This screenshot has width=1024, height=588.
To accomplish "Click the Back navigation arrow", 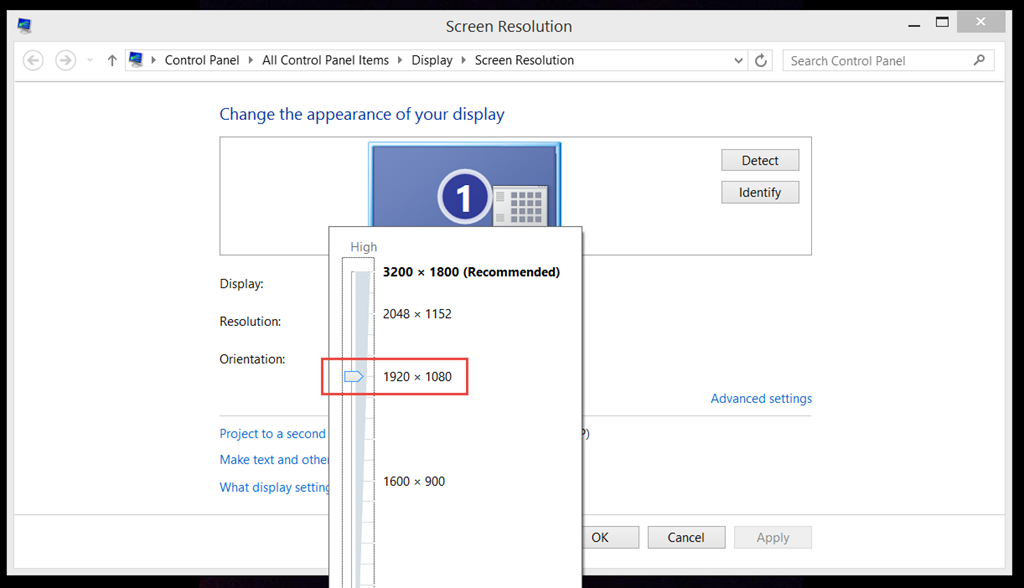I will tap(33, 60).
